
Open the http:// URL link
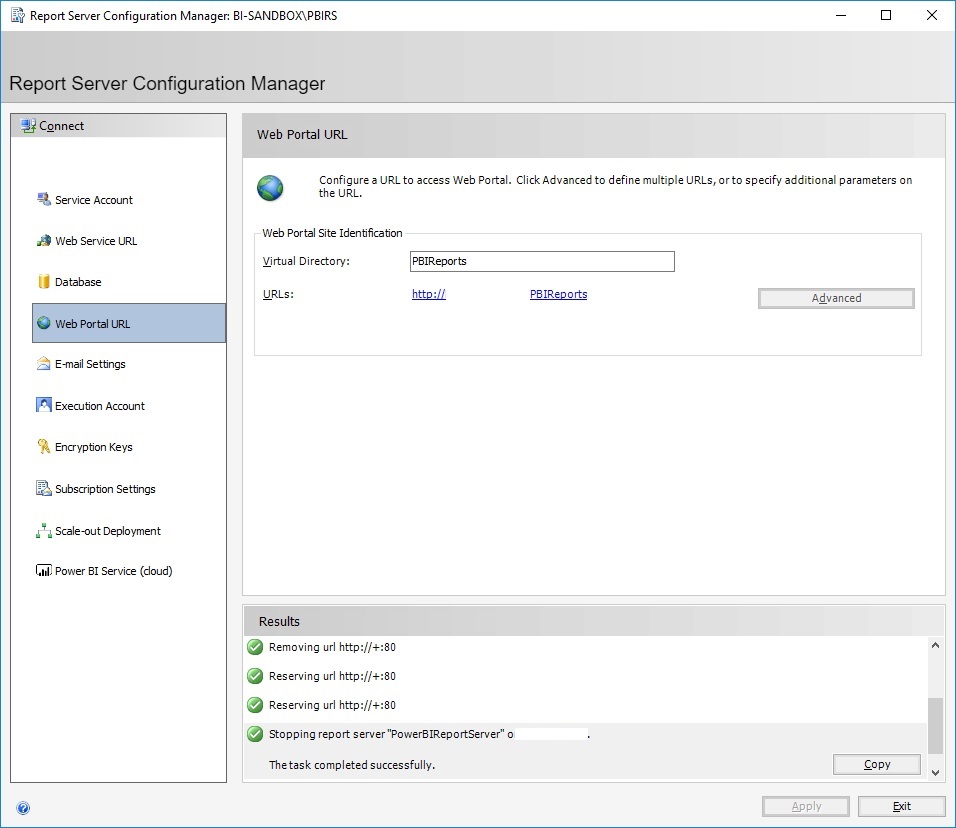[428, 294]
